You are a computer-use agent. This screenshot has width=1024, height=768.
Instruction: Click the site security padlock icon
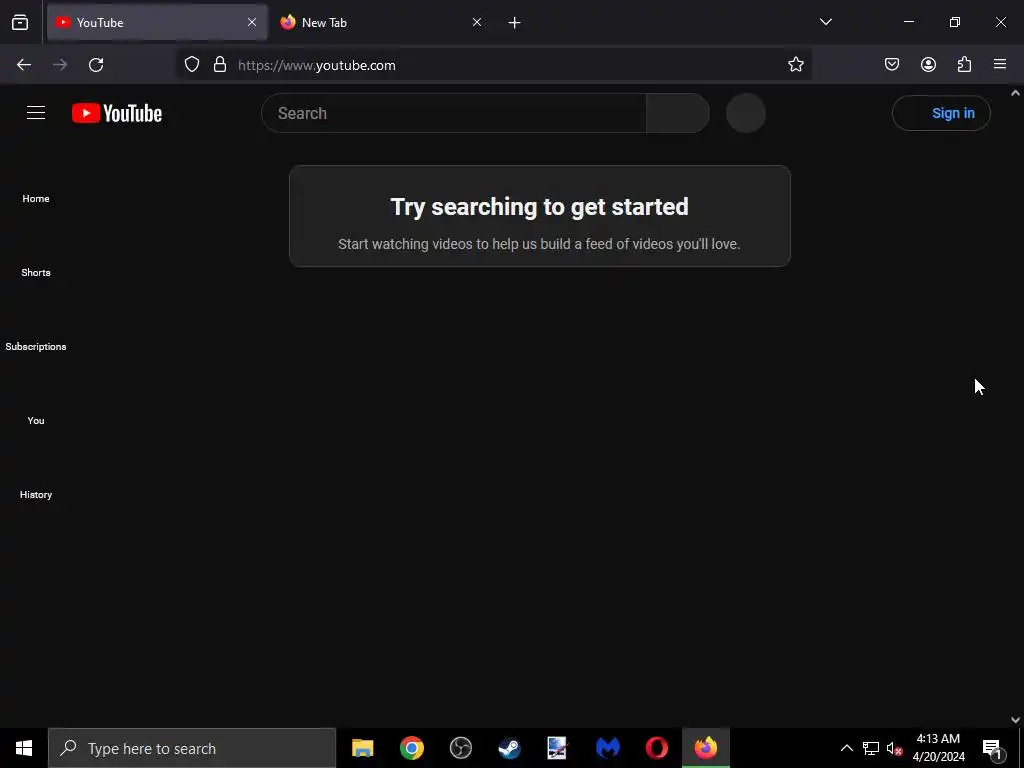[x=220, y=65]
